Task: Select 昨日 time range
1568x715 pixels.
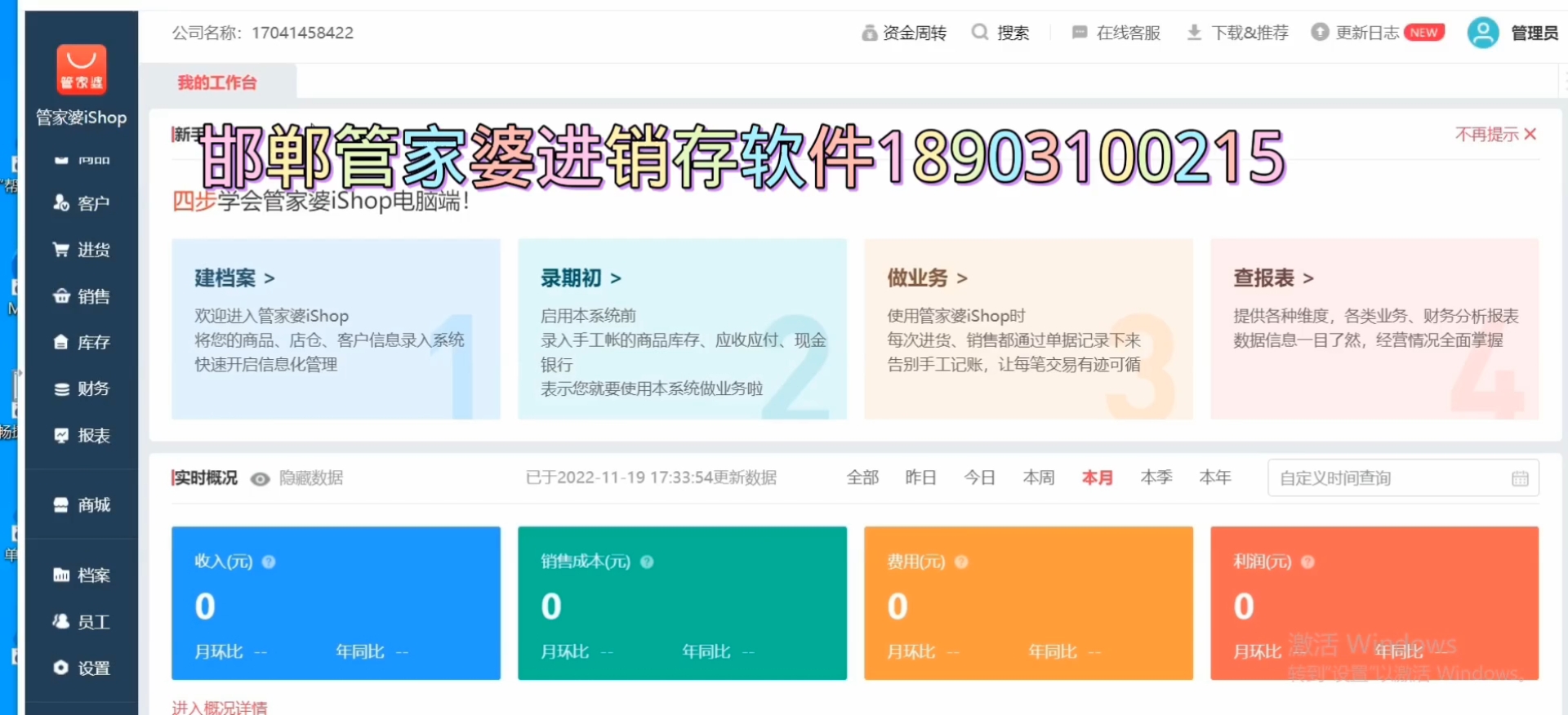Action: coord(920,477)
